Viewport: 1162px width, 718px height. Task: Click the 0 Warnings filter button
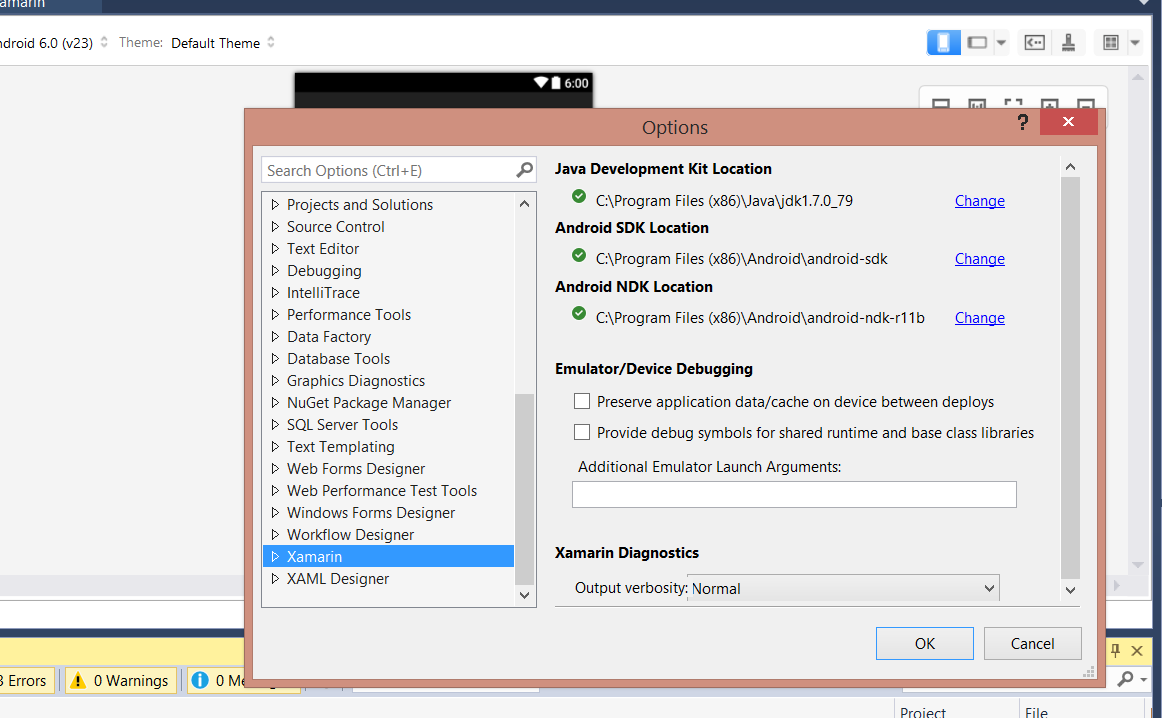(x=122, y=679)
